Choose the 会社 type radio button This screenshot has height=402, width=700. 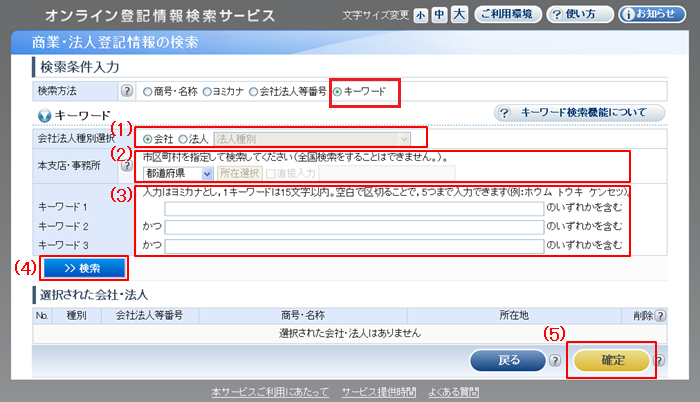pyautogui.click(x=147, y=139)
